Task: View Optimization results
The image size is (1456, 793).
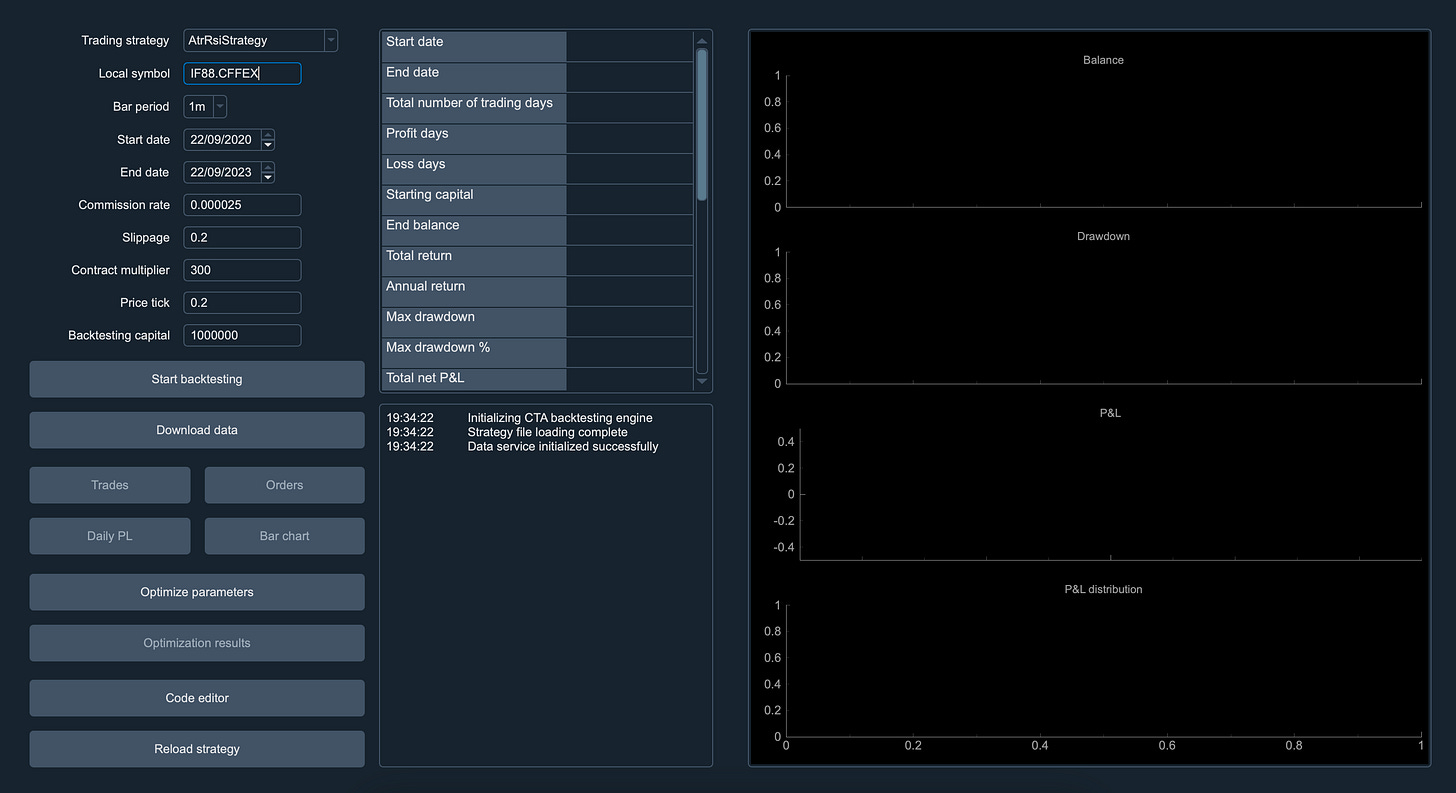Action: coord(196,642)
